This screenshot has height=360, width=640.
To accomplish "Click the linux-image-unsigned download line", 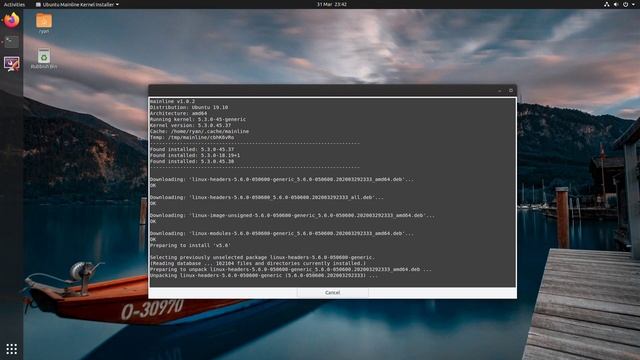I will click(x=292, y=216).
